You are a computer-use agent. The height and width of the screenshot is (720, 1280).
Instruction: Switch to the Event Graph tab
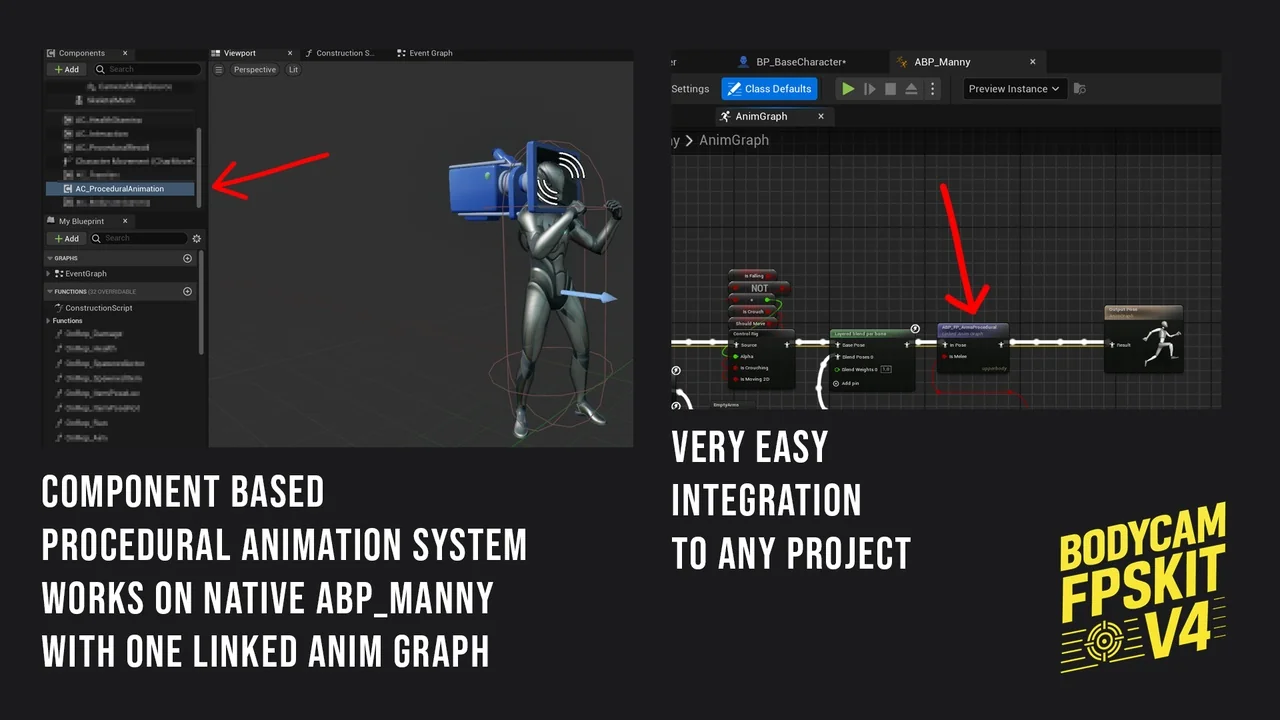pyautogui.click(x=430, y=53)
